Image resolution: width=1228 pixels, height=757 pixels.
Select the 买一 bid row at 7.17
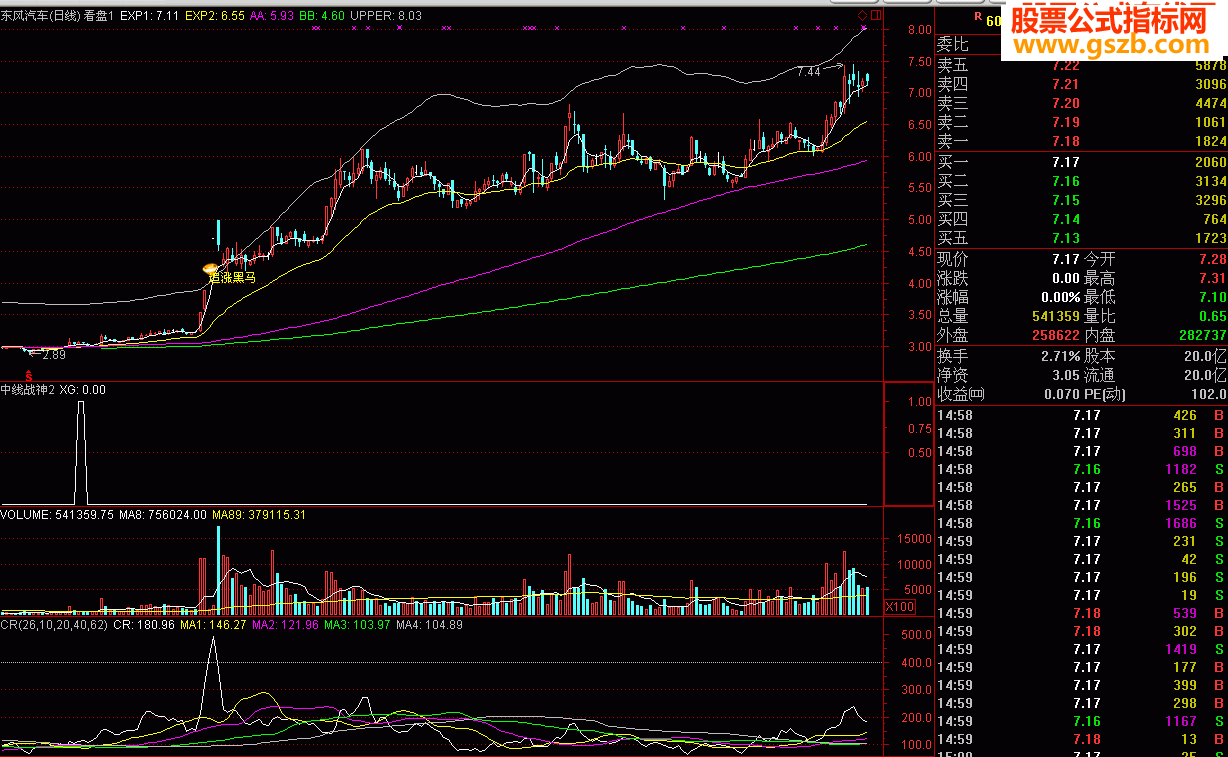[1081, 162]
